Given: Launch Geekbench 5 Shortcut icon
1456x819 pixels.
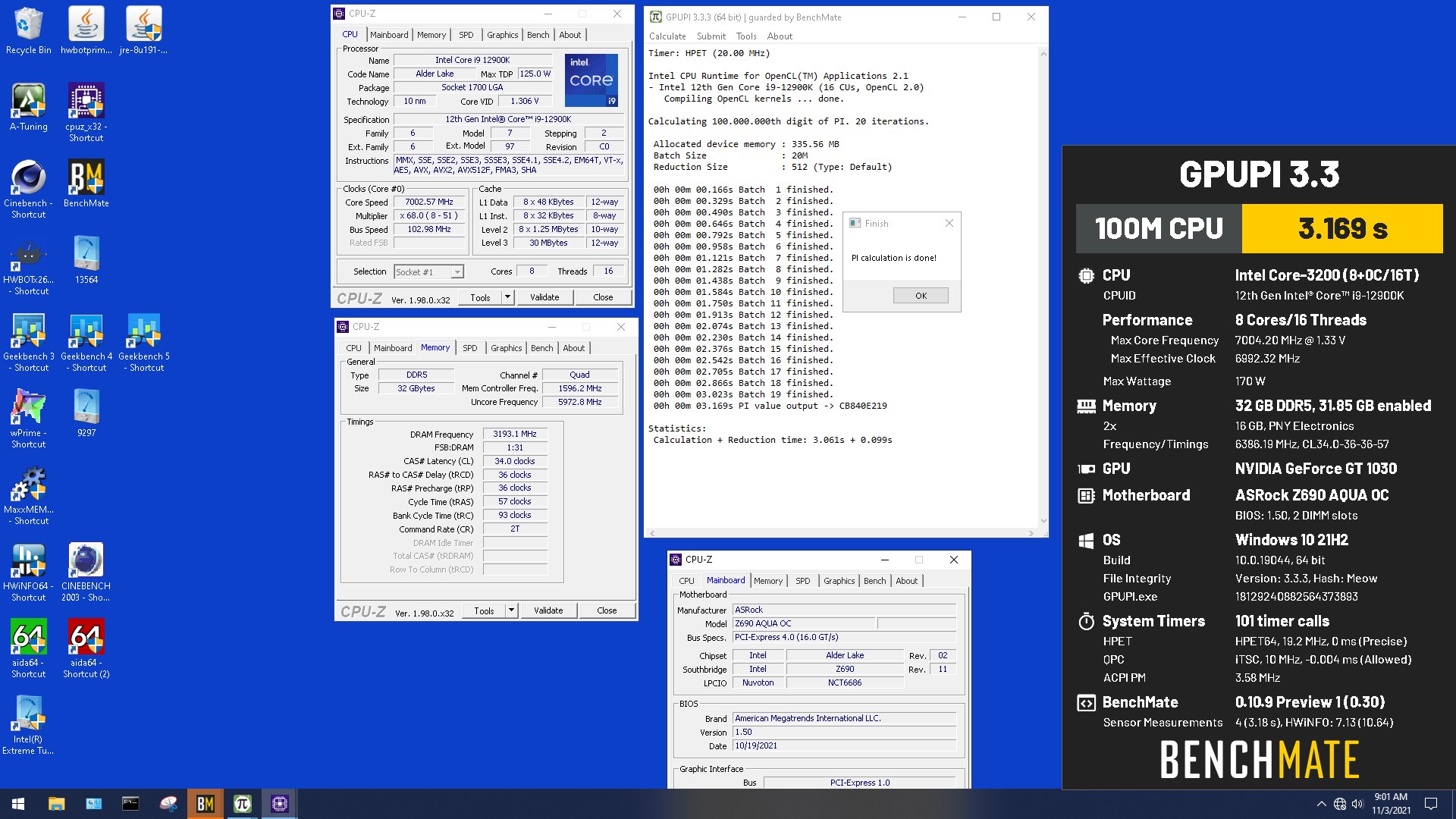Looking at the screenshot, I should (144, 342).
